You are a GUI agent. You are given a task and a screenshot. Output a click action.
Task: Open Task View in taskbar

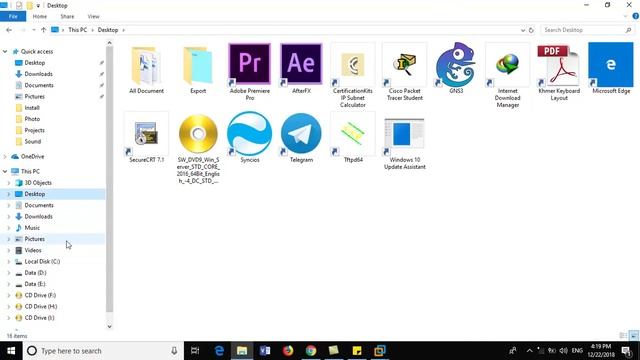(195, 351)
